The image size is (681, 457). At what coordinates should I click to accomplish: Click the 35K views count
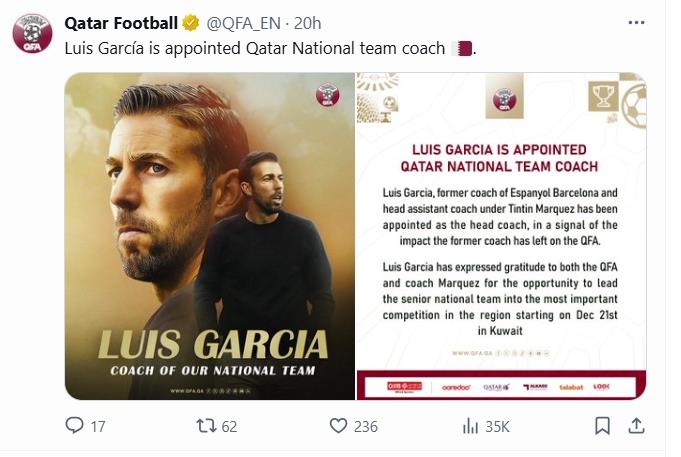(497, 427)
